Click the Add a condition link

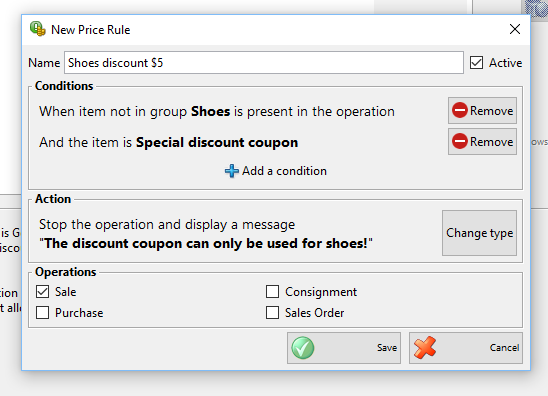click(x=284, y=171)
